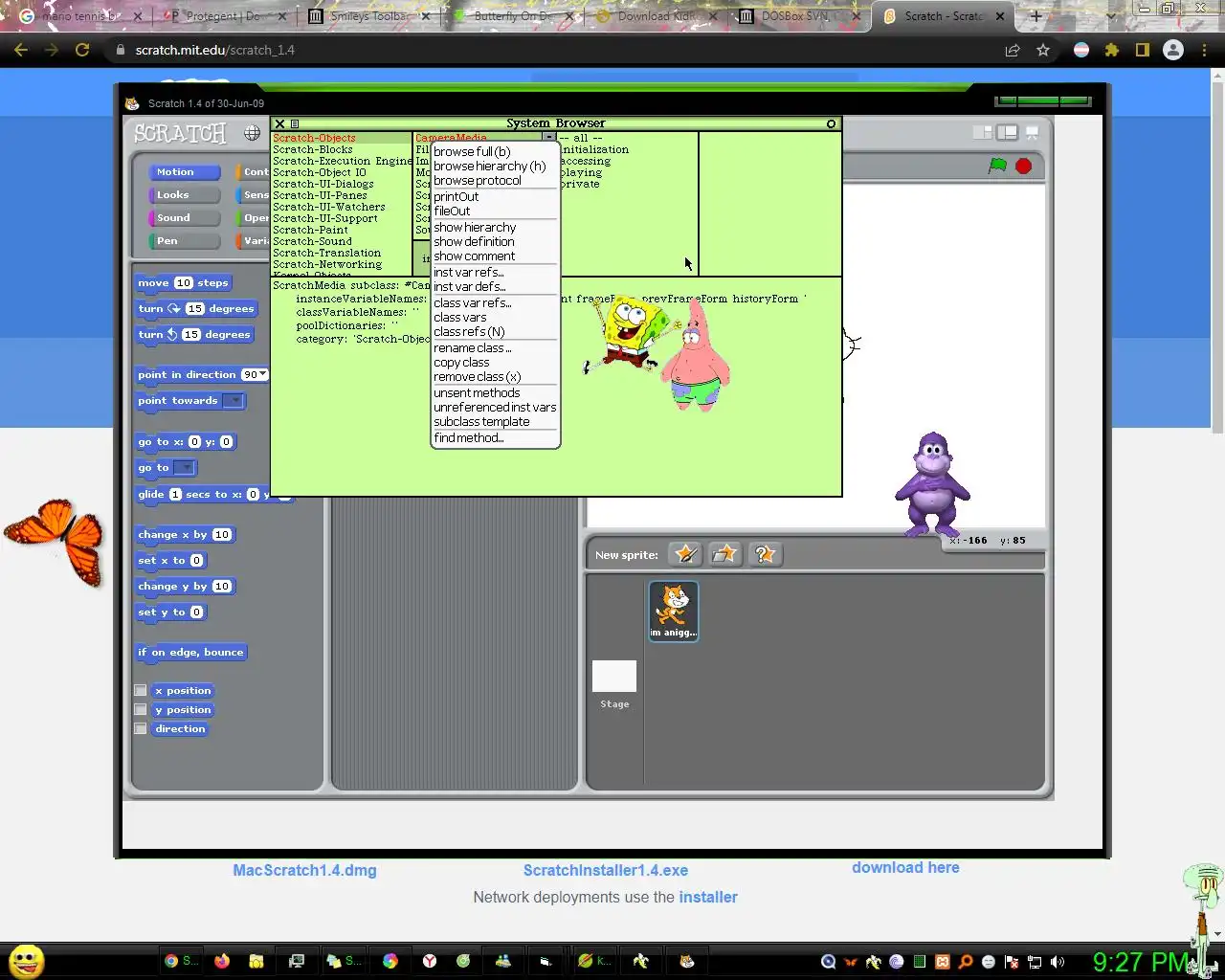Image resolution: width=1225 pixels, height=980 pixels.
Task: Open Chrome extensions puzzle icon
Action: click(1112, 50)
